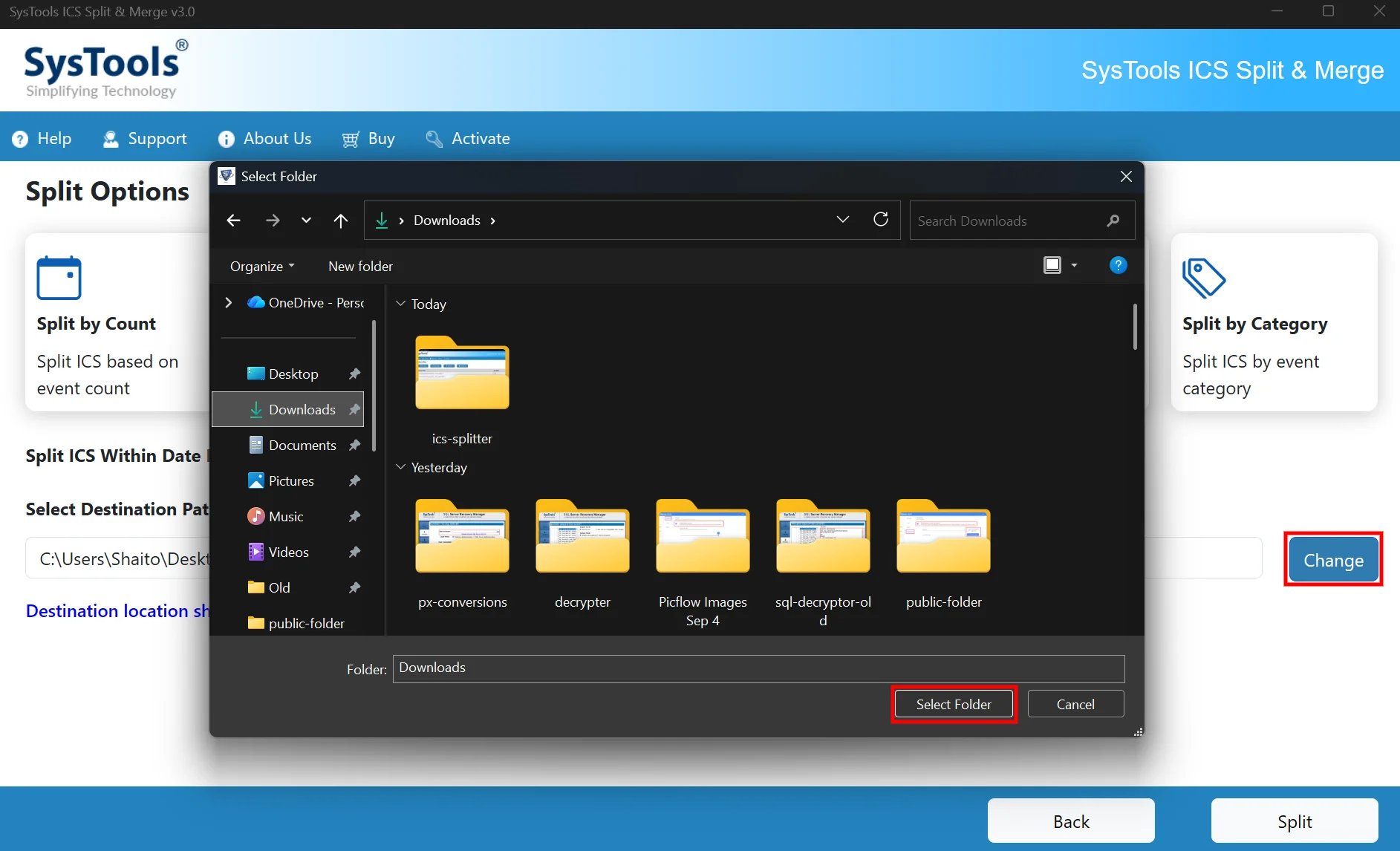Click the Folder name input field
1400x851 pixels.
click(x=758, y=668)
